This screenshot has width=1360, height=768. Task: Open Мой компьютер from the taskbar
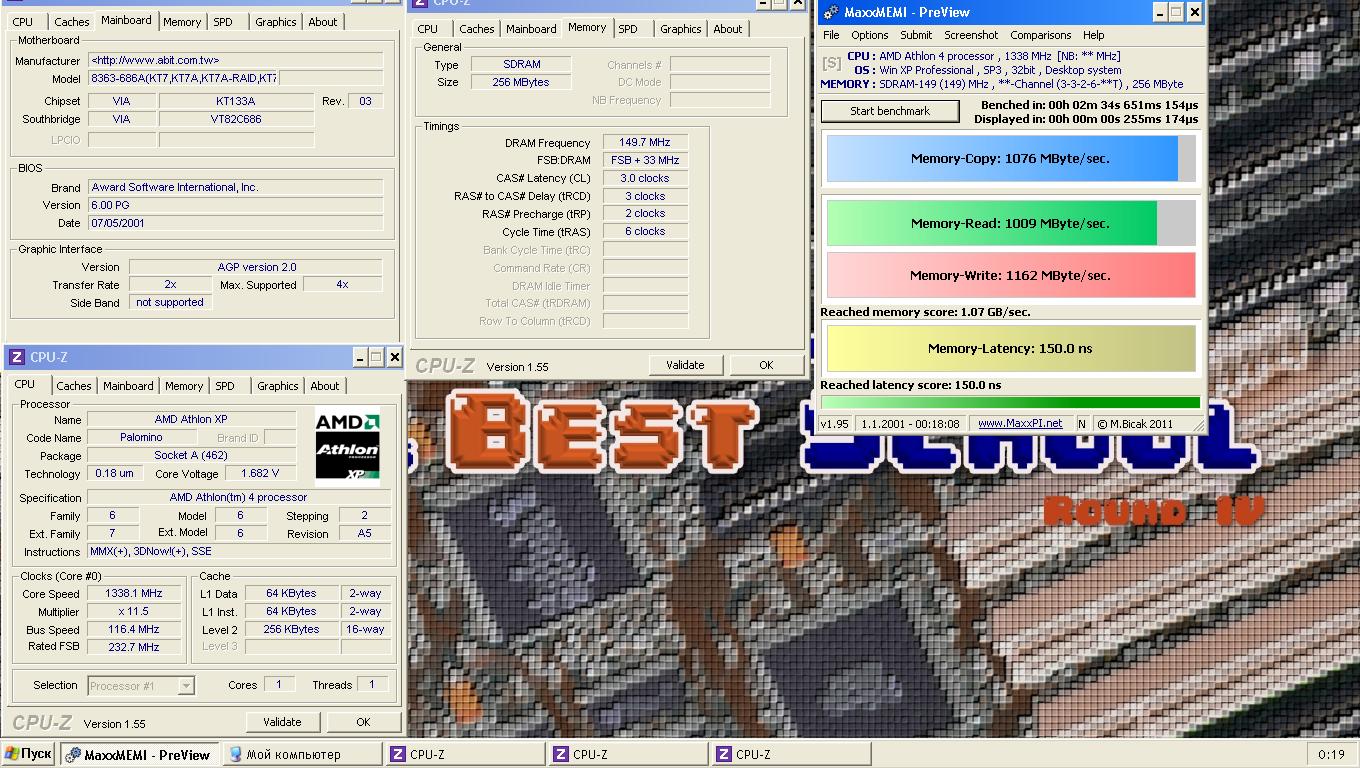coord(302,754)
